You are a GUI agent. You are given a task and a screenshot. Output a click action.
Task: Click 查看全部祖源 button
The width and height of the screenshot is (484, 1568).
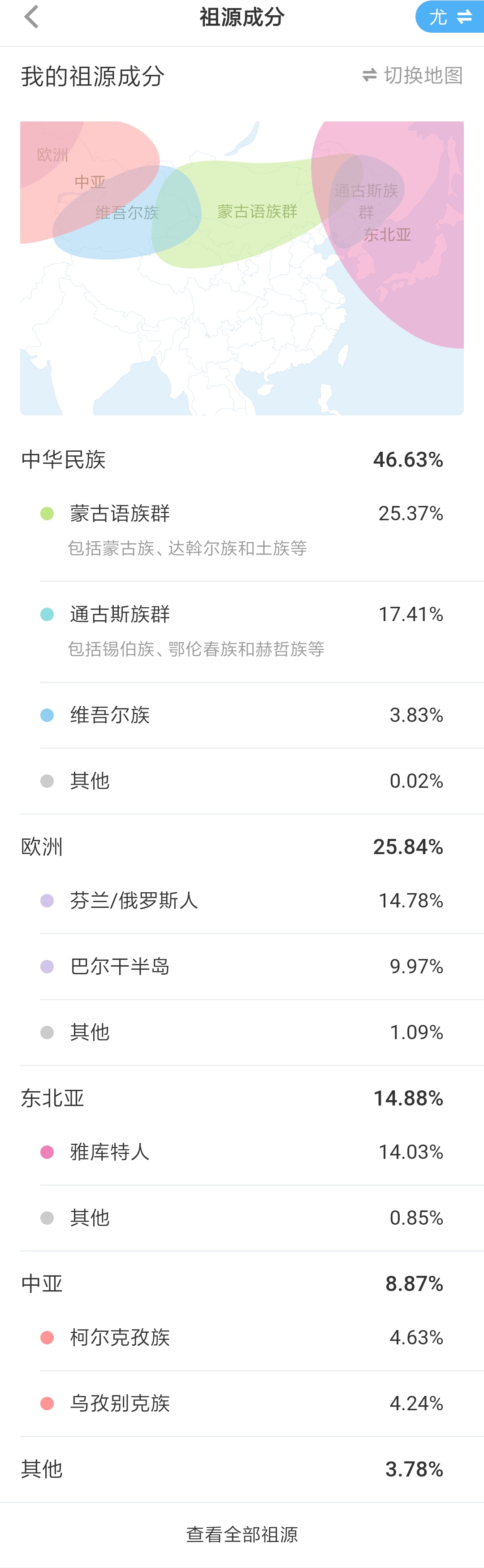pyautogui.click(x=242, y=1534)
